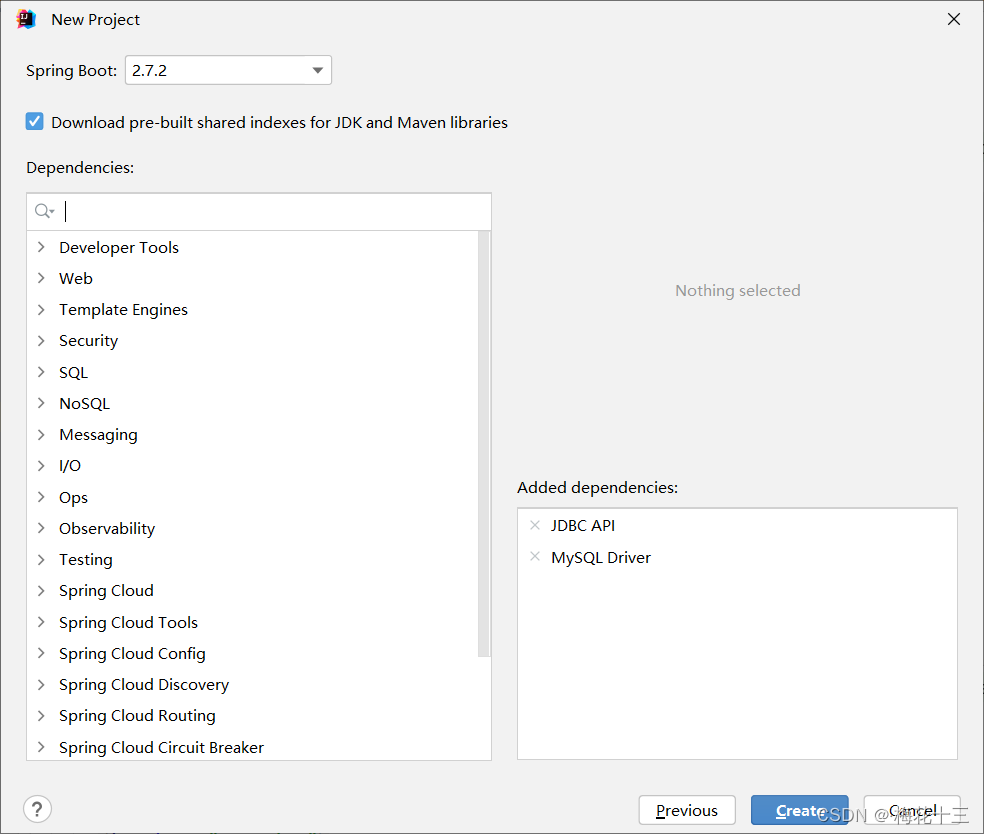Expand the SQL category chevron
This screenshot has height=834, width=984.
click(x=41, y=372)
